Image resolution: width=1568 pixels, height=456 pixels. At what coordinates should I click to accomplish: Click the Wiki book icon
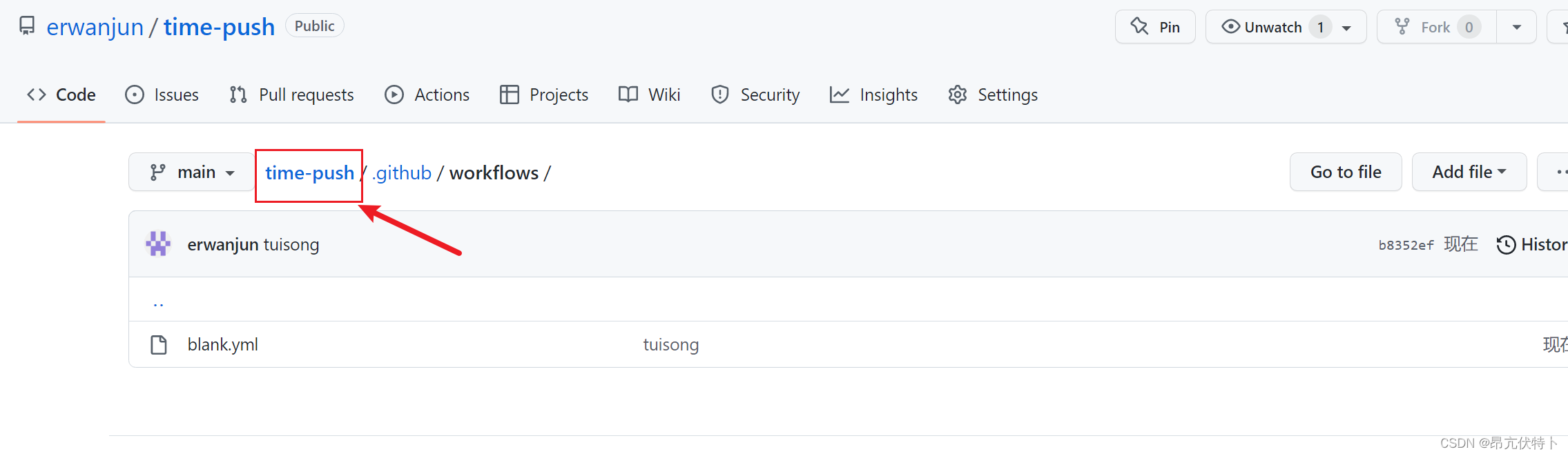coord(628,95)
